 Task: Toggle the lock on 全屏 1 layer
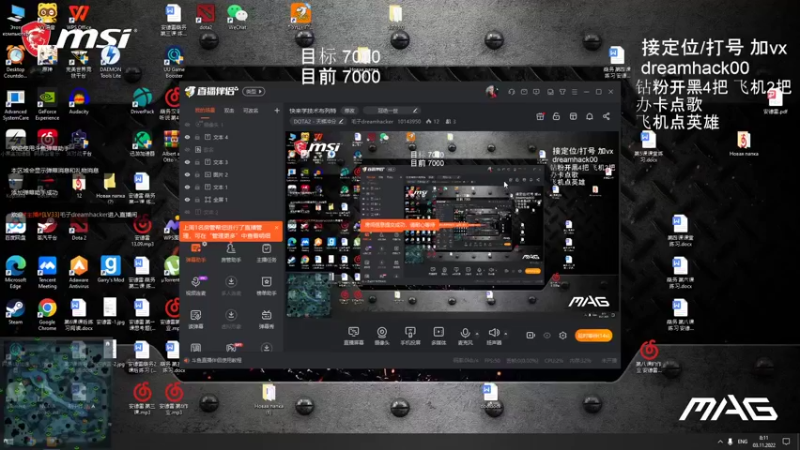tap(197, 199)
